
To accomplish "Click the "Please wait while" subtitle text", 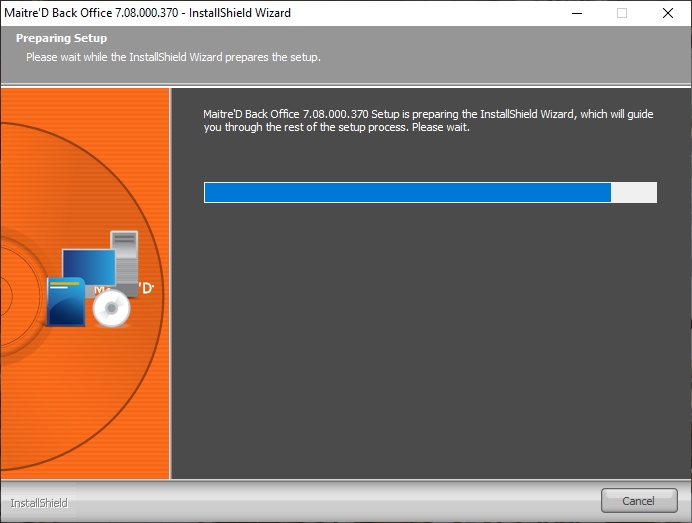I will coord(173,57).
